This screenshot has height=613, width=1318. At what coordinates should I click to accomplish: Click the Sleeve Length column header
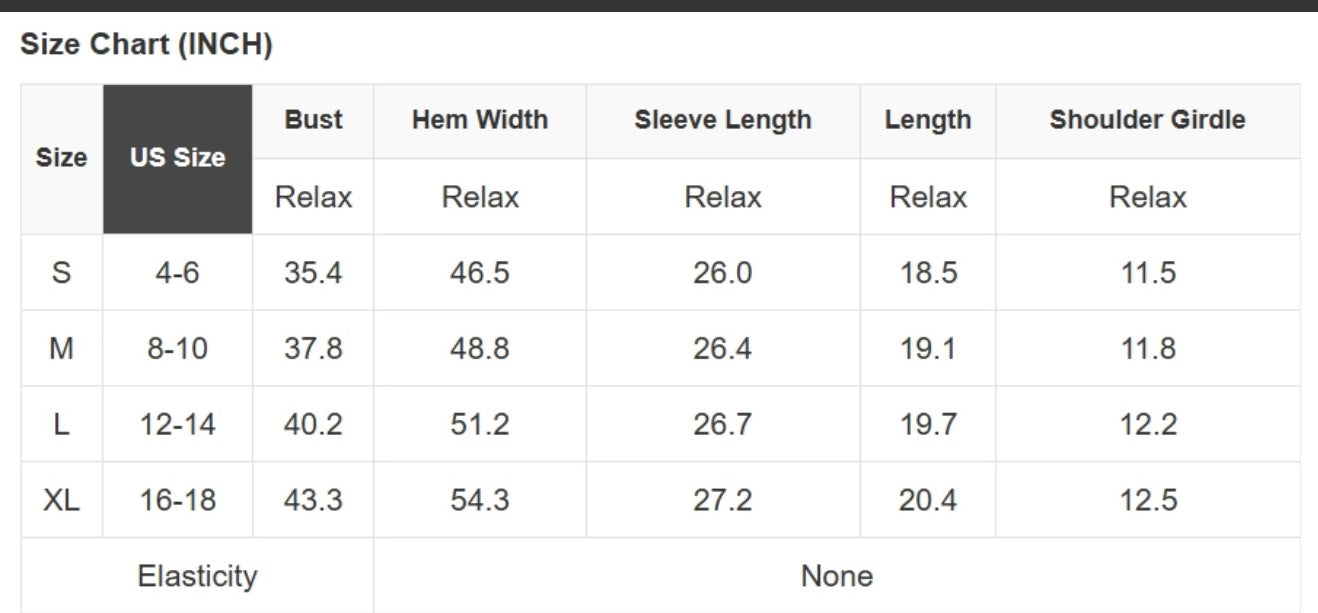pyautogui.click(x=723, y=120)
